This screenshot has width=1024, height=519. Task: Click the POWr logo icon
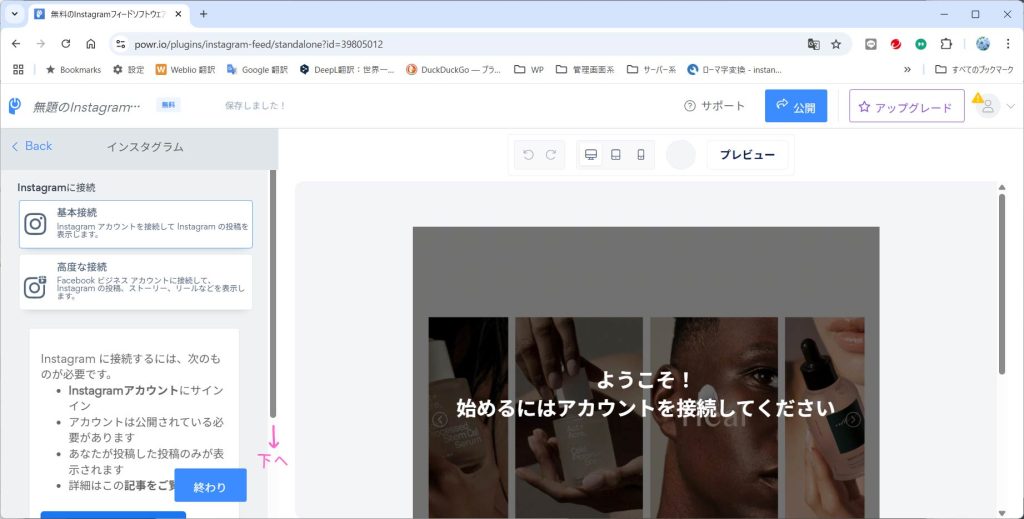pos(14,106)
